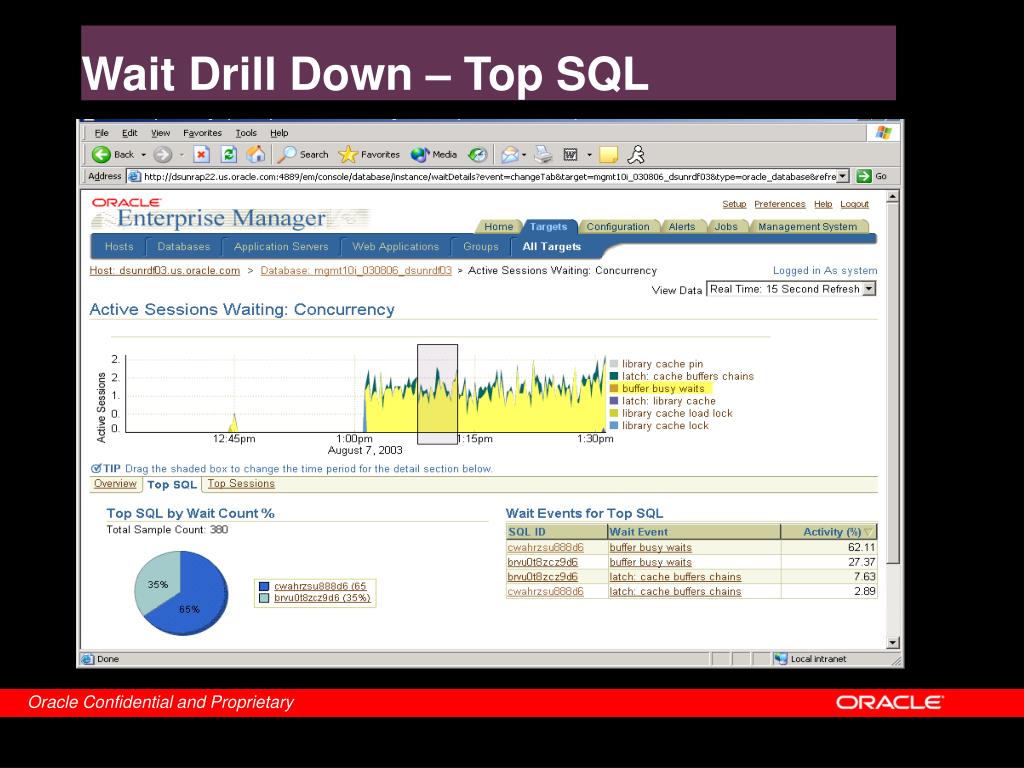Screen dimensions: 1024x768
Task: Click the browser Back arrow icon
Action: coord(101,155)
